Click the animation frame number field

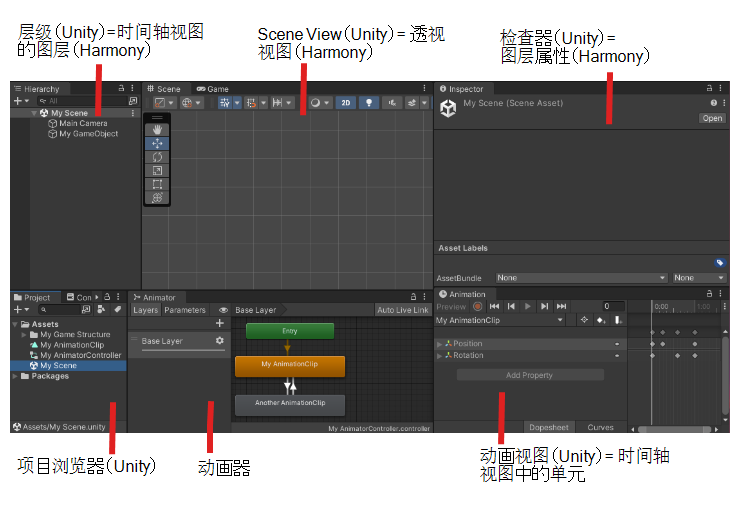614,306
